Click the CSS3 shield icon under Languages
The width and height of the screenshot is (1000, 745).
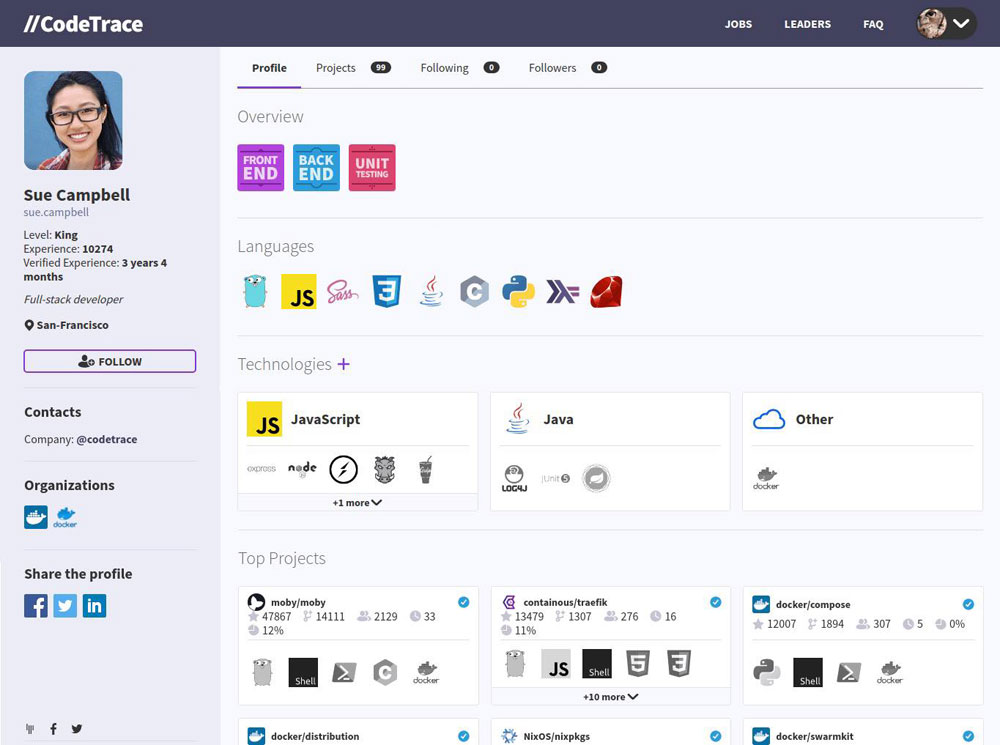(387, 291)
